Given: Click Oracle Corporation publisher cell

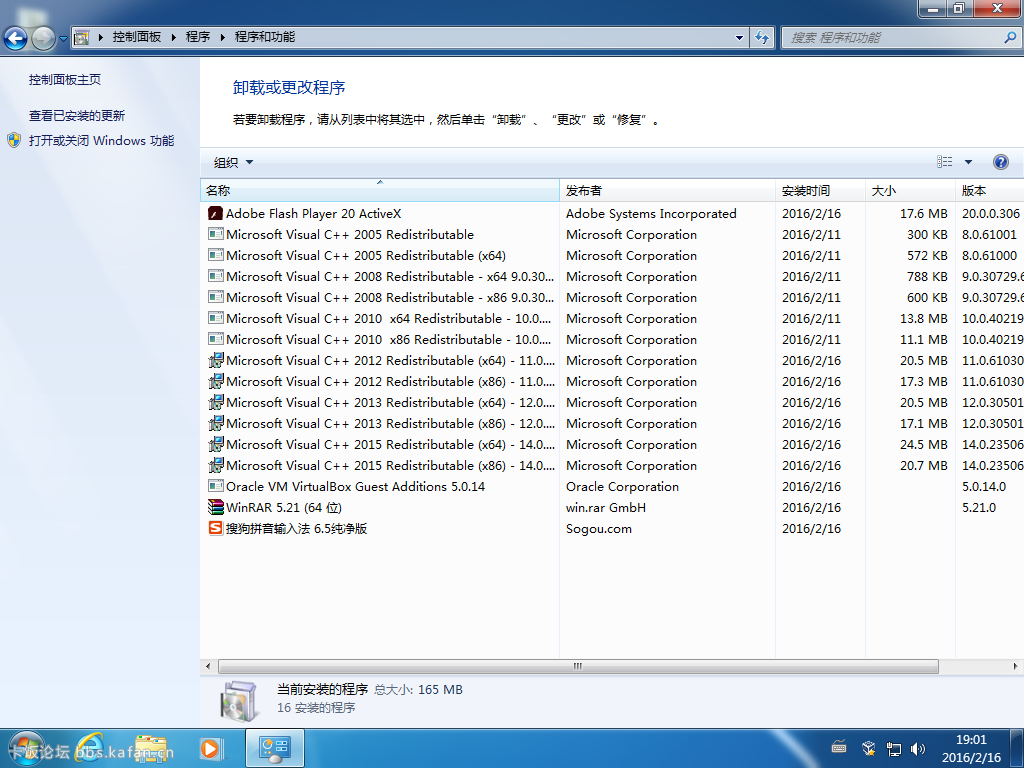Looking at the screenshot, I should 622,487.
